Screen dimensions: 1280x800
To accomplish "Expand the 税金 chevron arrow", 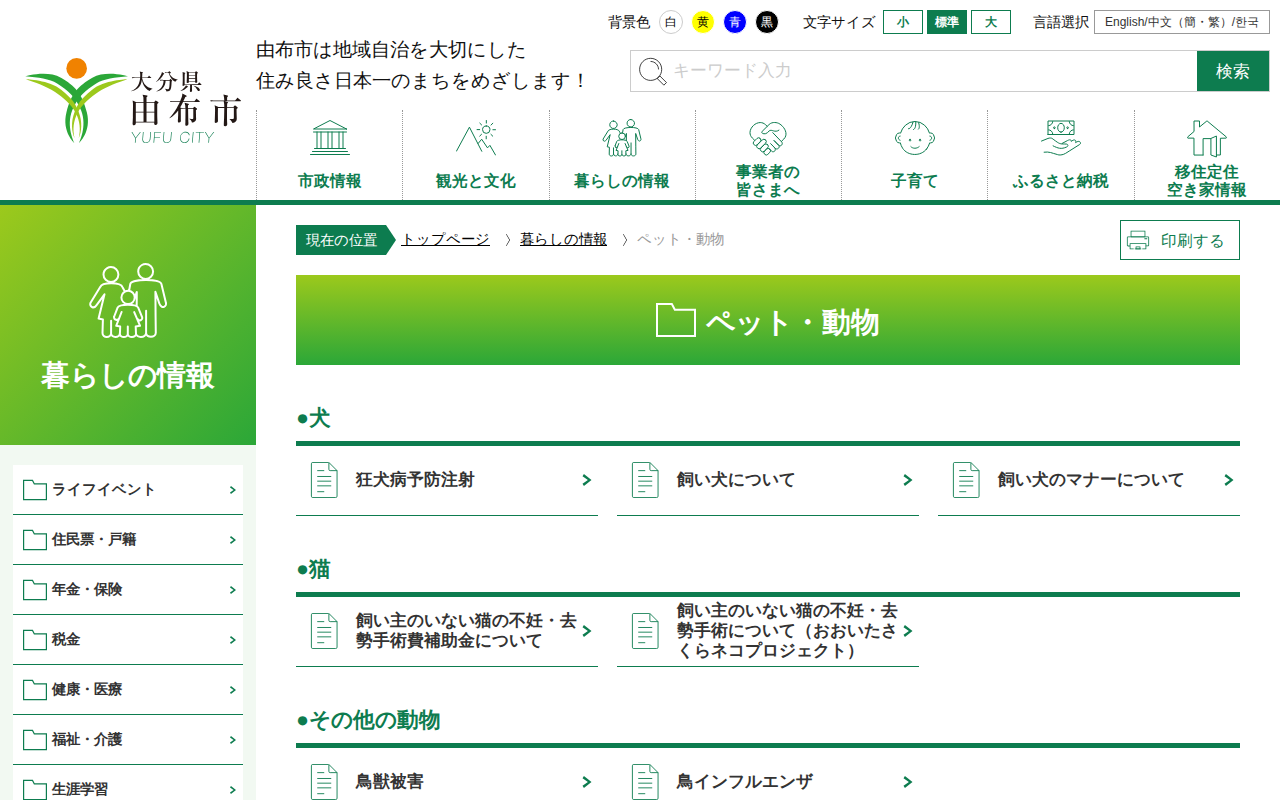I will click(232, 640).
